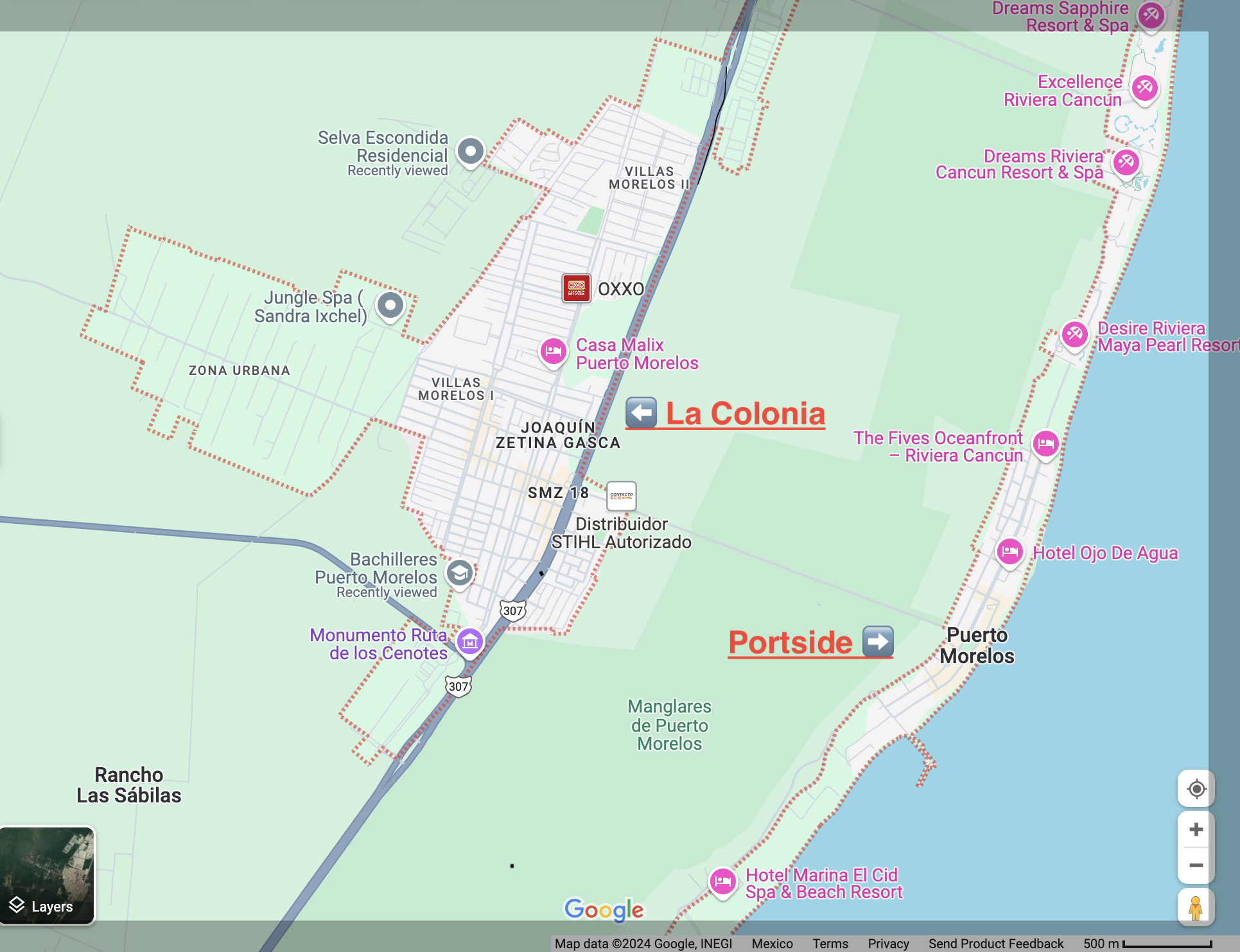The image size is (1240, 952).
Task: Click the zoom in (+) button
Action: (x=1197, y=828)
